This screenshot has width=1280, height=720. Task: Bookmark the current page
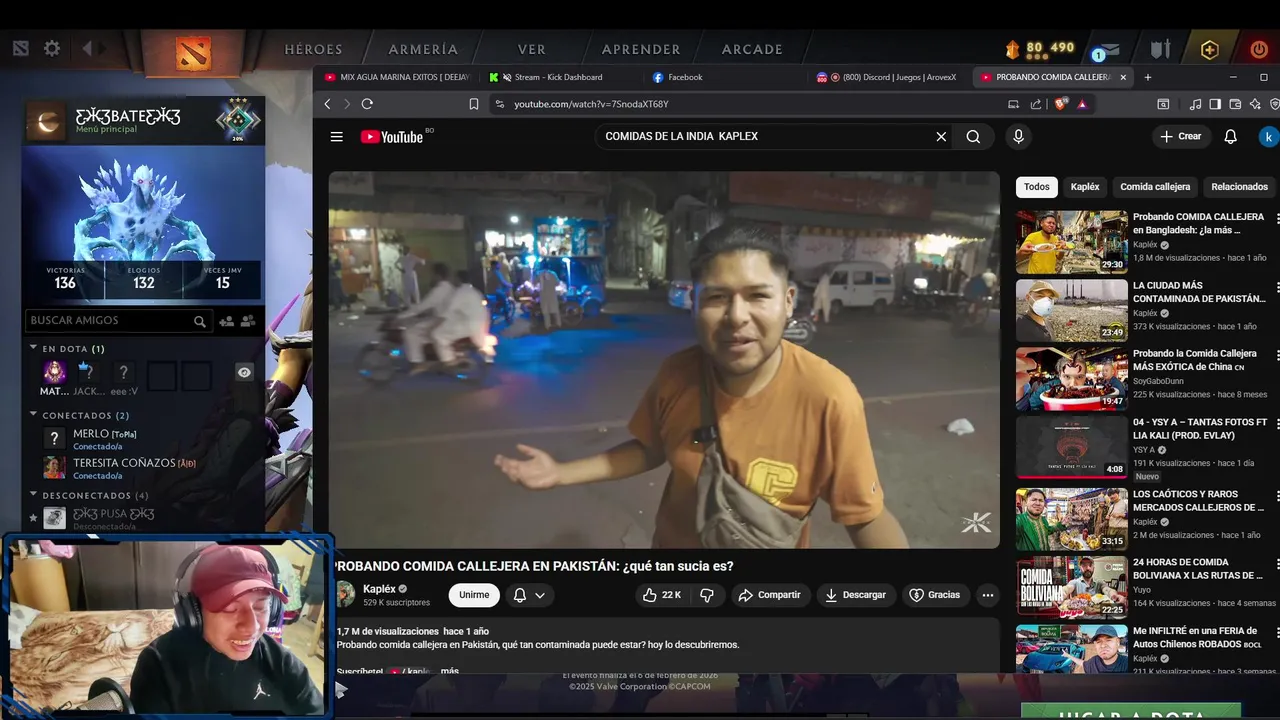click(x=474, y=104)
